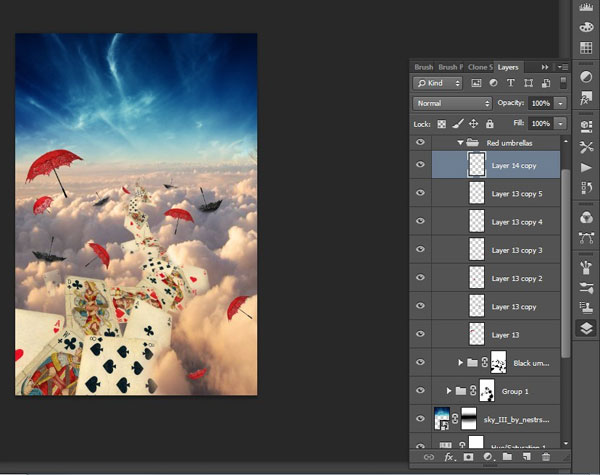Screen dimensions: 600x475
Task: Filter layers by type layers icon
Action: (x=510, y=83)
